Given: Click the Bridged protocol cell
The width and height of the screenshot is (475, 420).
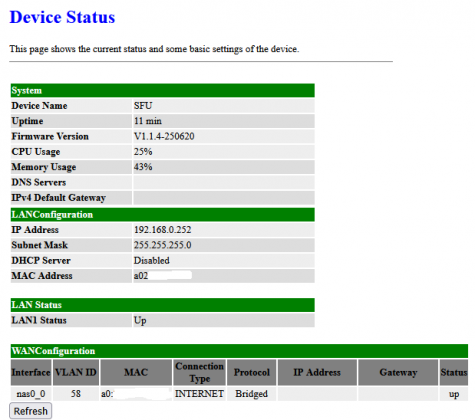Looking at the screenshot, I should (252, 394).
